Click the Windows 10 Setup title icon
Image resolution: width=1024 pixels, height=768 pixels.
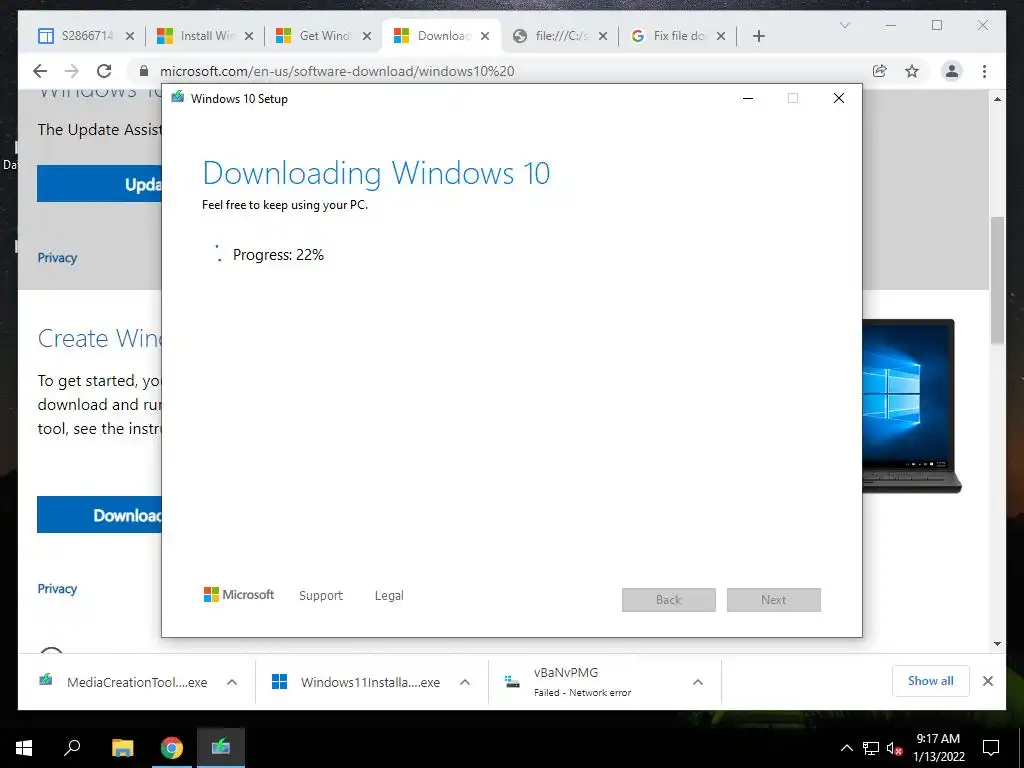(178, 98)
